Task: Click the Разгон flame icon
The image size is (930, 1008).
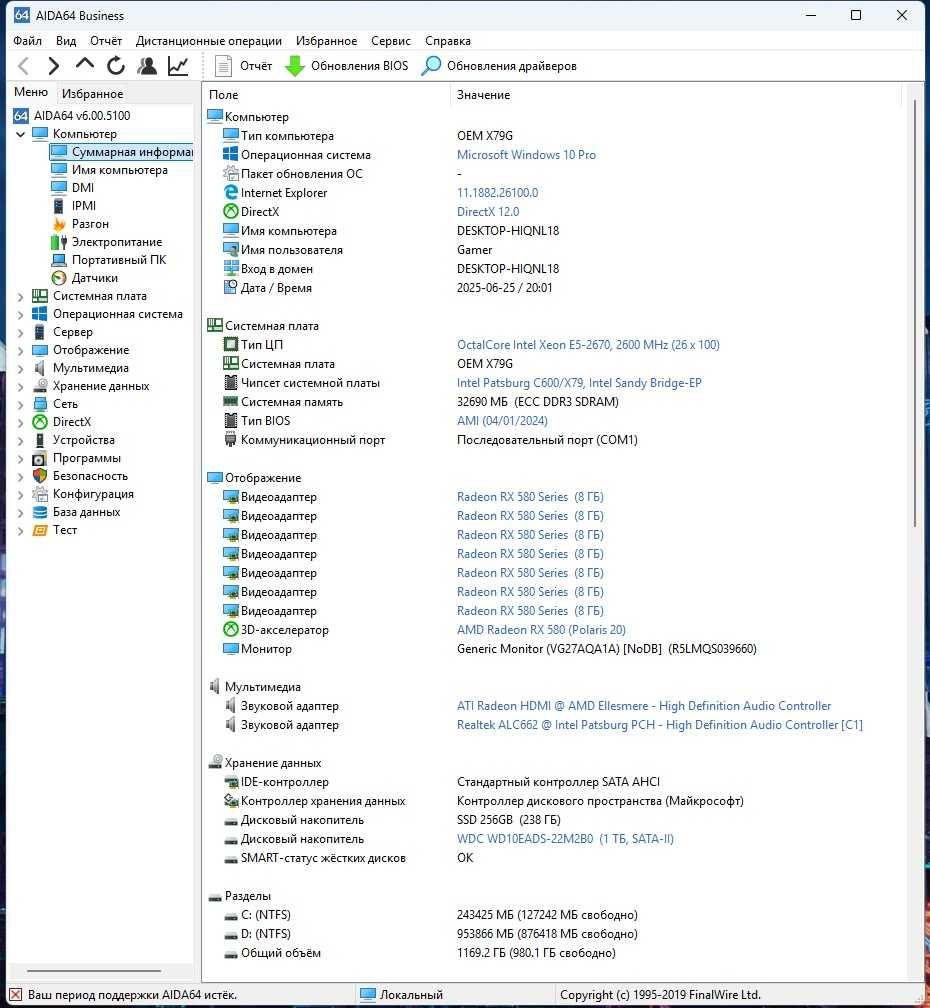Action: pyautogui.click(x=59, y=224)
